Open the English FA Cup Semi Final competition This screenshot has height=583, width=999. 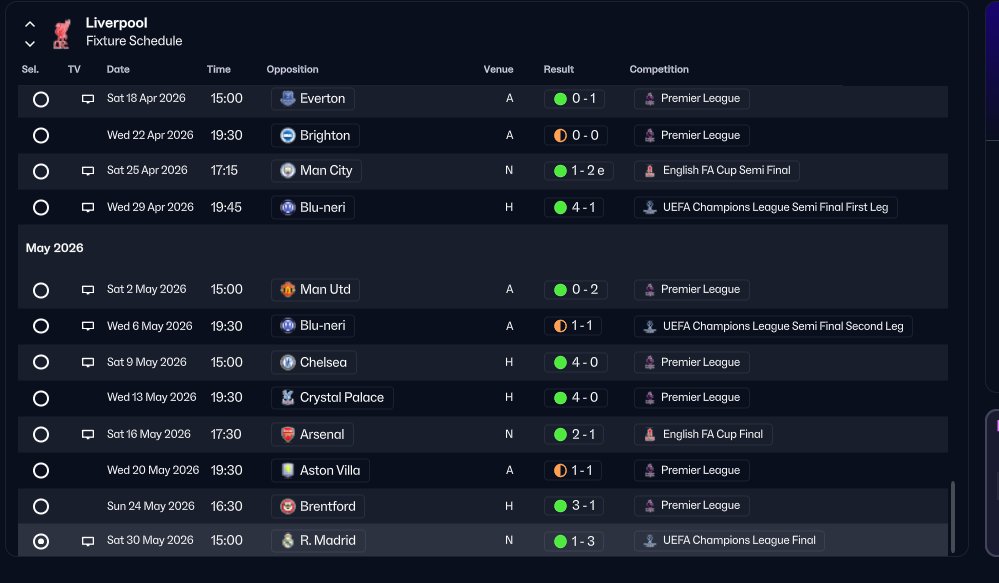716,171
